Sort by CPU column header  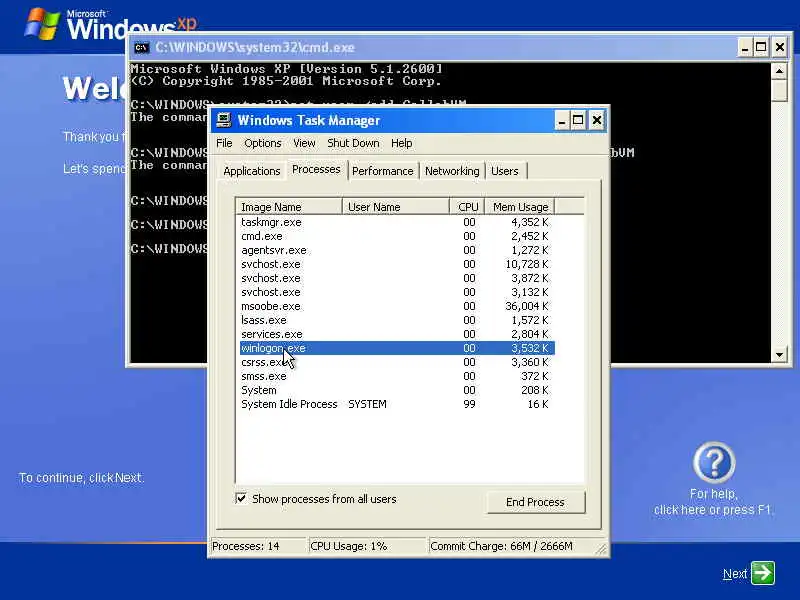point(467,207)
